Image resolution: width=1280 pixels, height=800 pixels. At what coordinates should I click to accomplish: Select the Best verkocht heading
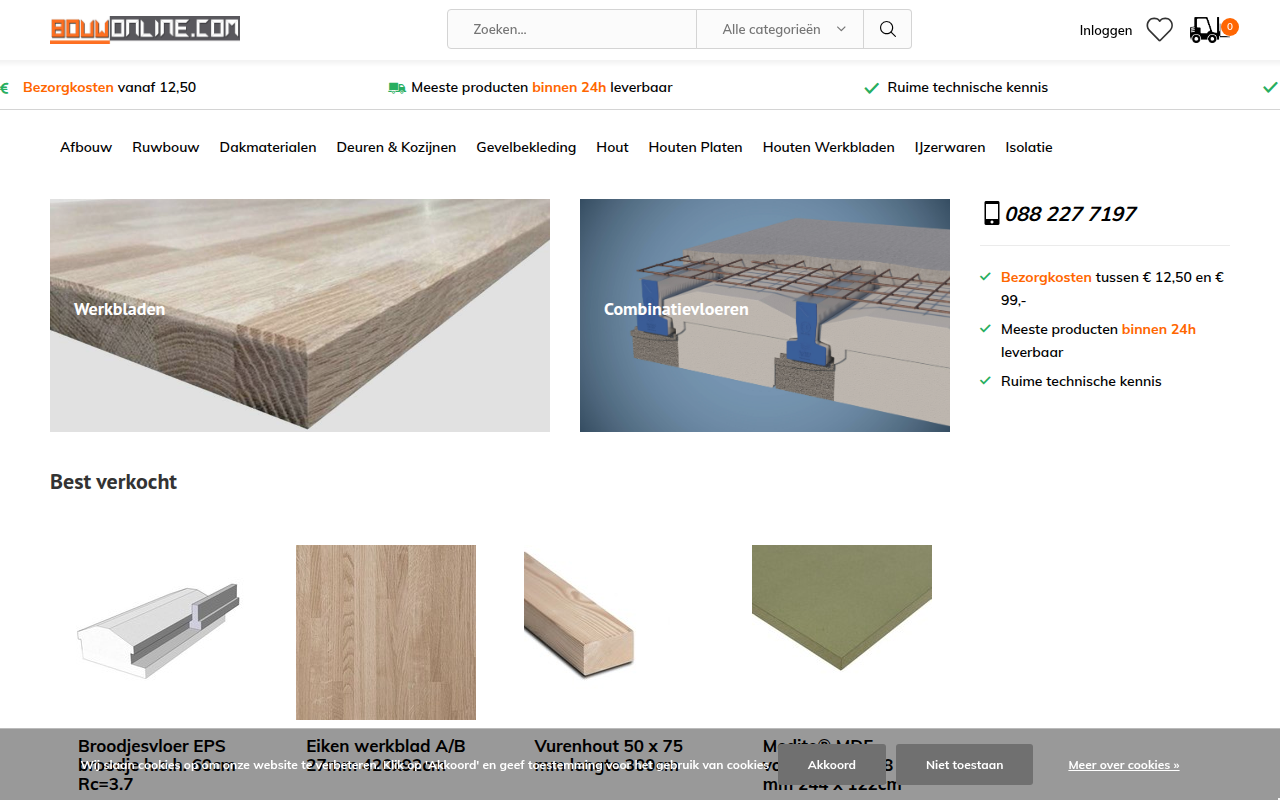113,481
